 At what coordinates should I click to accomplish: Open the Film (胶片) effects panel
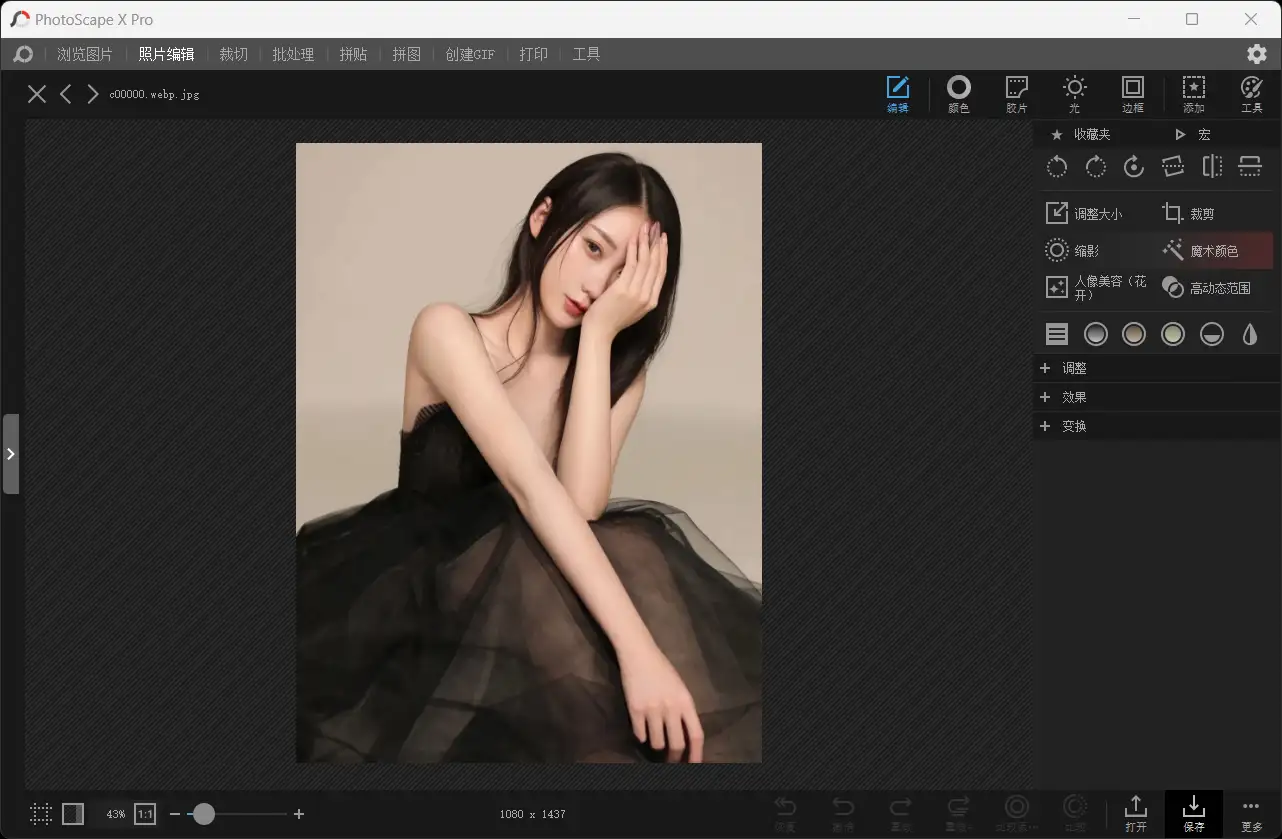[x=1016, y=93]
